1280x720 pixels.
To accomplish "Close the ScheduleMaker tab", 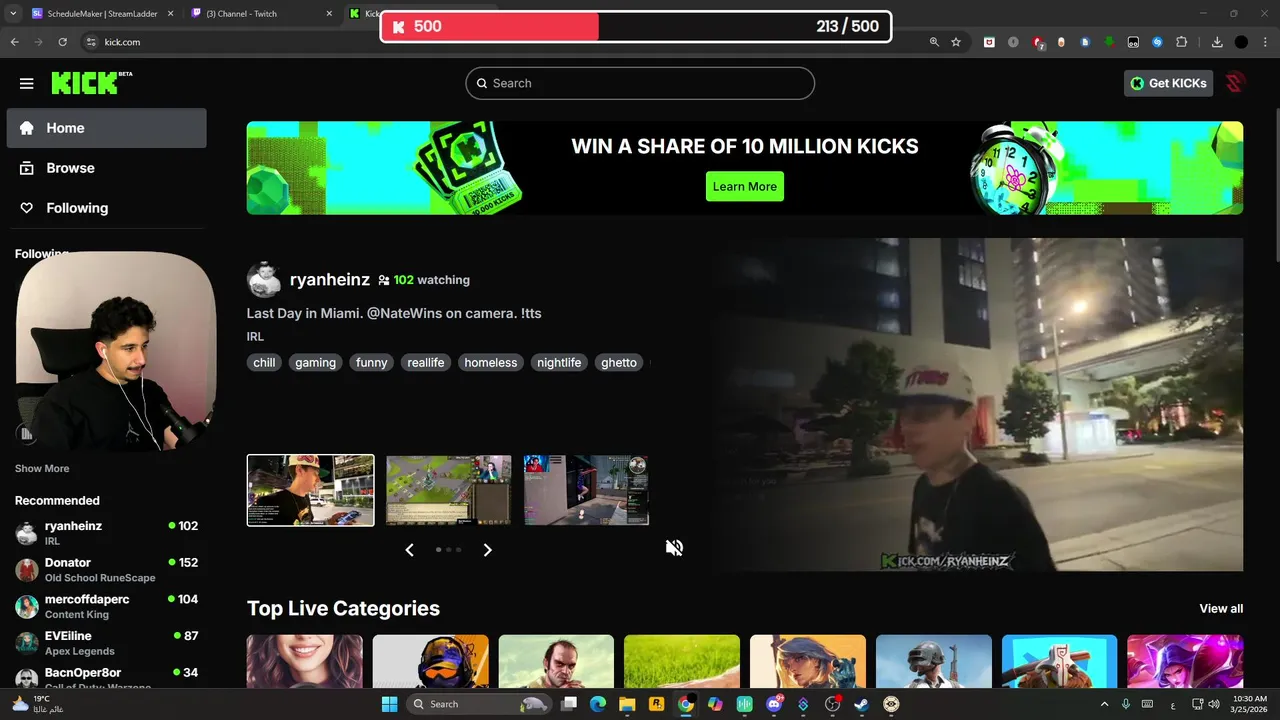I will [x=170, y=14].
